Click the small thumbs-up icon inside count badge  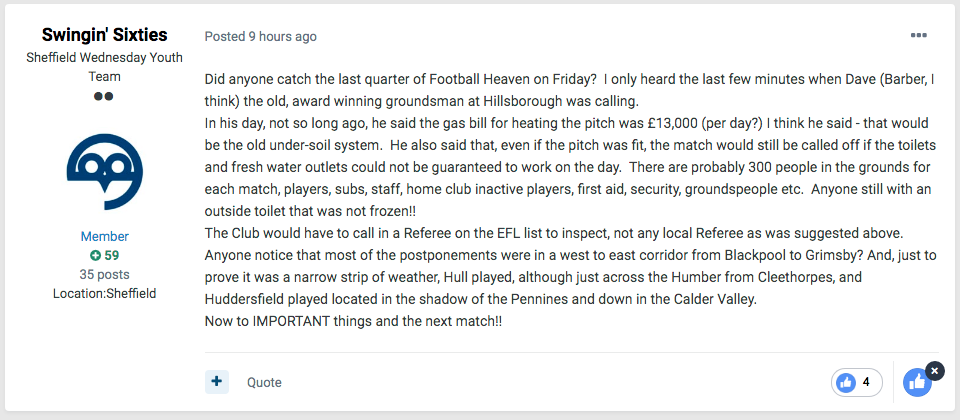(846, 383)
